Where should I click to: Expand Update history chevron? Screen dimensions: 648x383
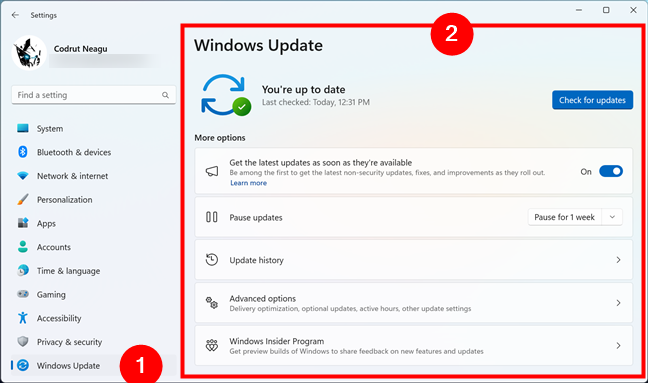point(618,260)
